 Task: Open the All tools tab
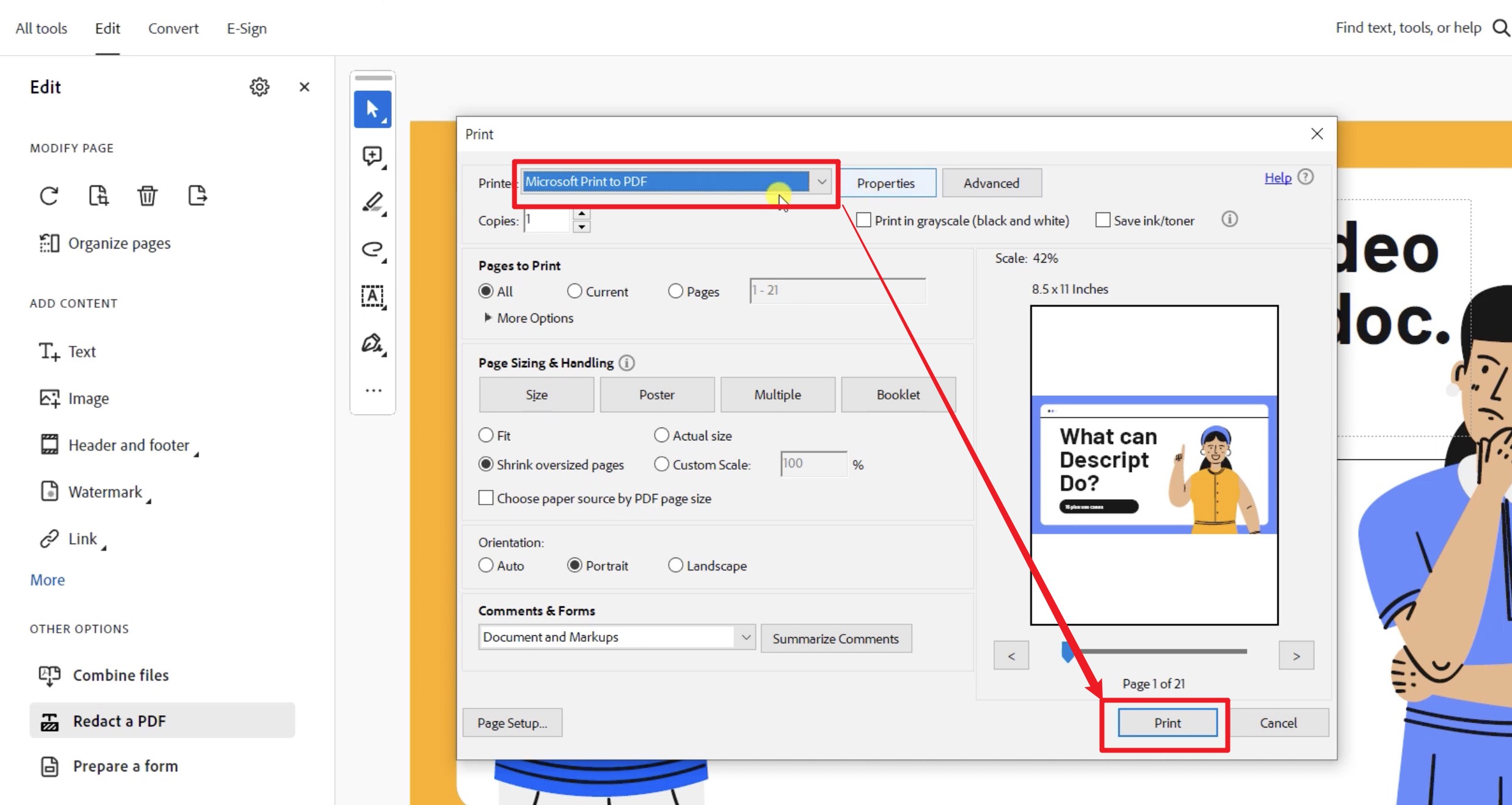(x=41, y=28)
